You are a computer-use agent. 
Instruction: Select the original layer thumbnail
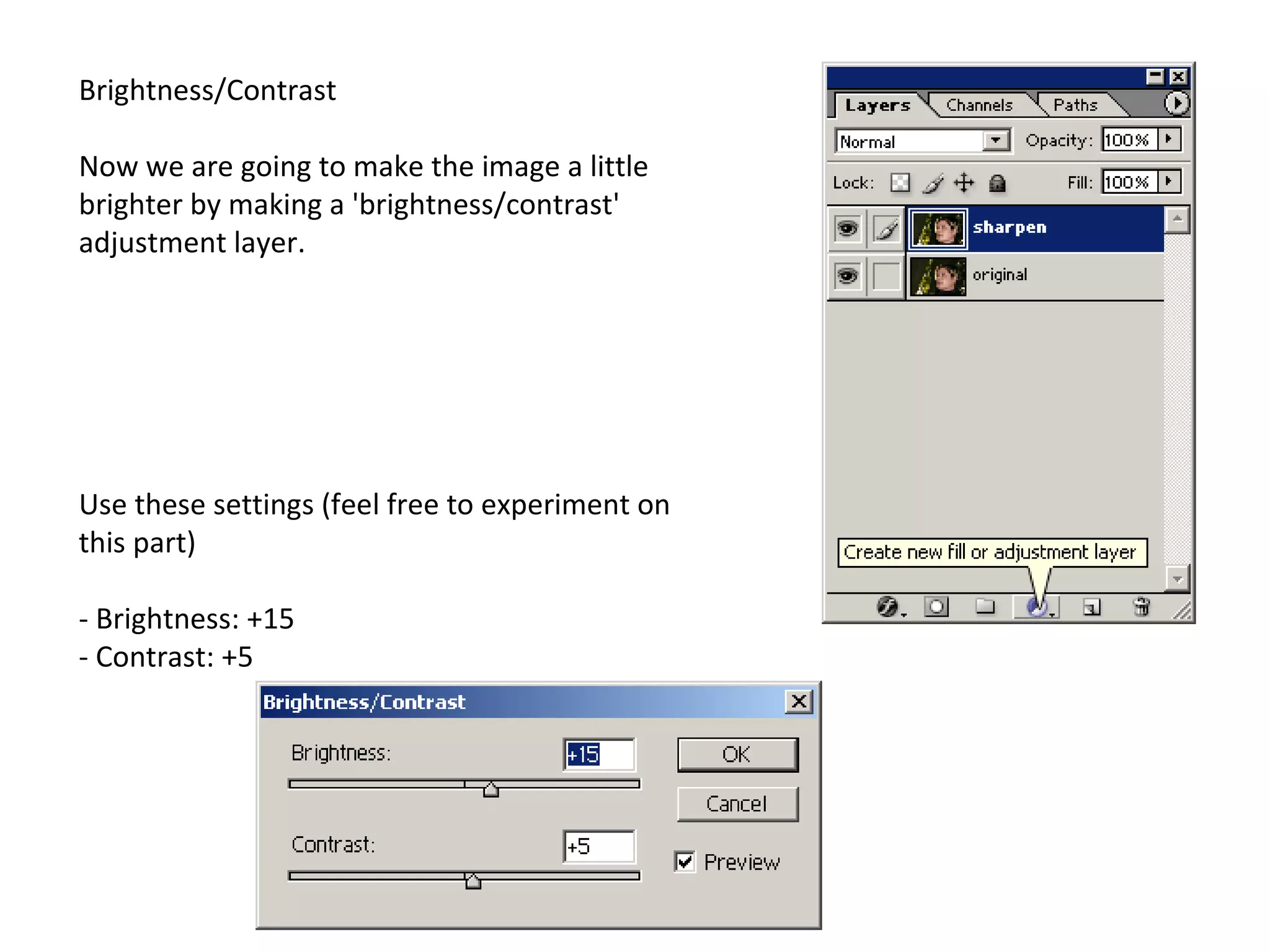point(938,276)
